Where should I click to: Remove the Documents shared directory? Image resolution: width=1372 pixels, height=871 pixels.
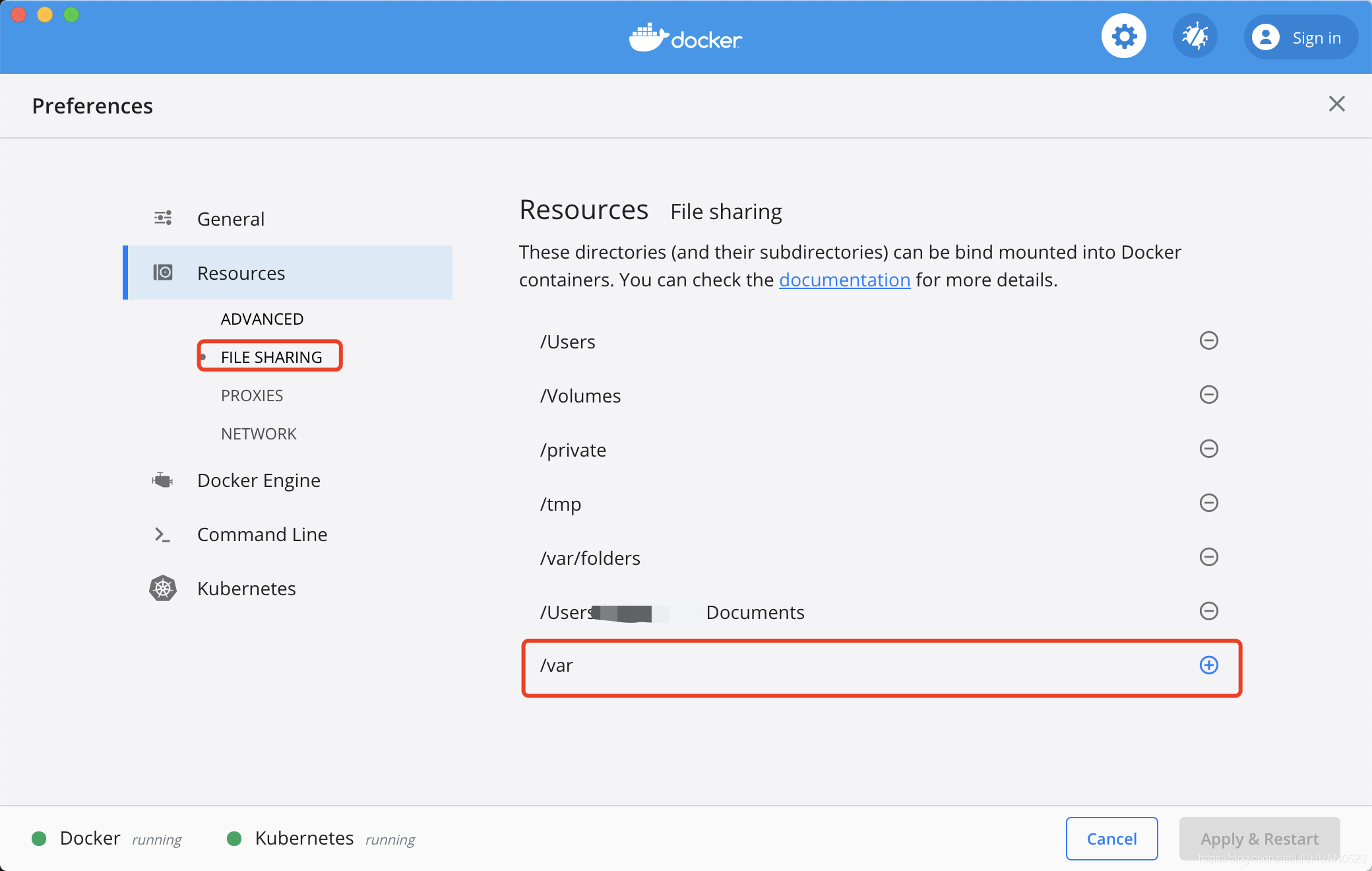[1208, 611]
